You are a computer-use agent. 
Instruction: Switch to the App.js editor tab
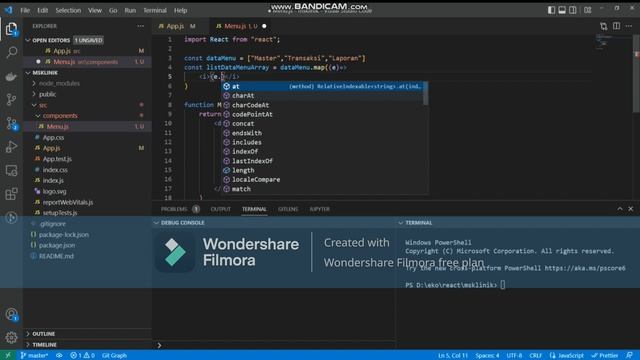click(181, 26)
